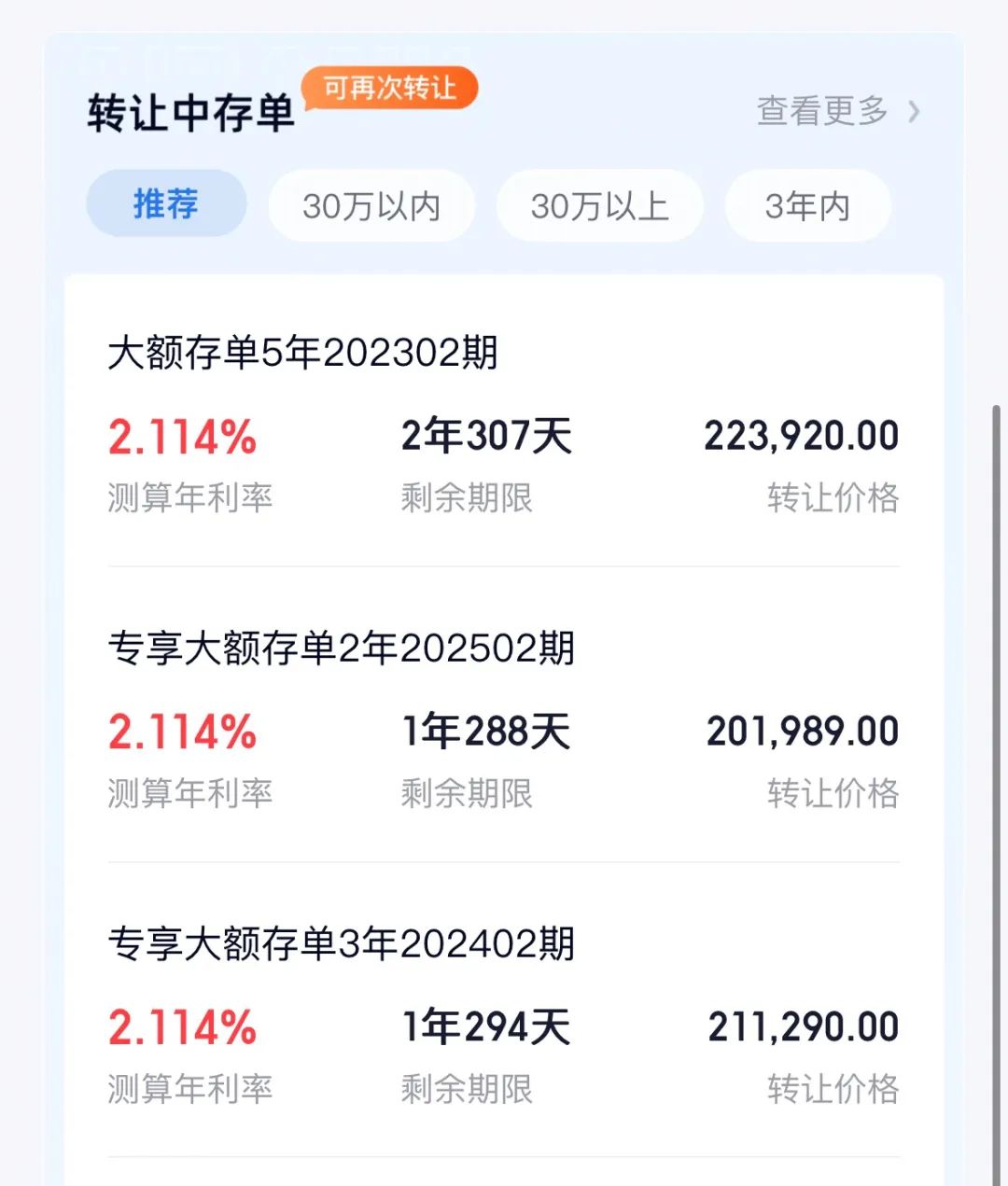
Task: Click the 1年288天 remaining term value
Action: pyautogui.click(x=486, y=732)
